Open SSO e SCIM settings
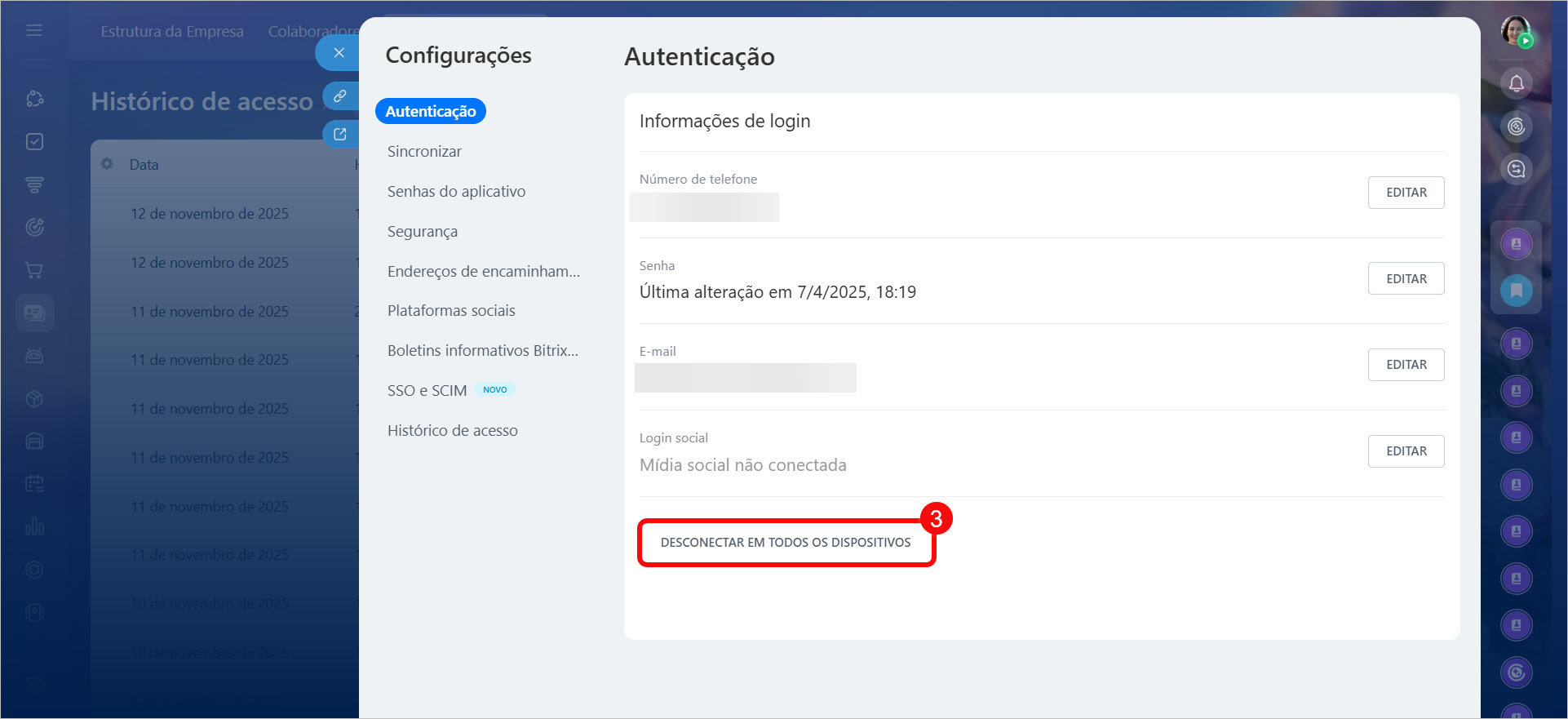The height and width of the screenshot is (719, 1568). (427, 391)
